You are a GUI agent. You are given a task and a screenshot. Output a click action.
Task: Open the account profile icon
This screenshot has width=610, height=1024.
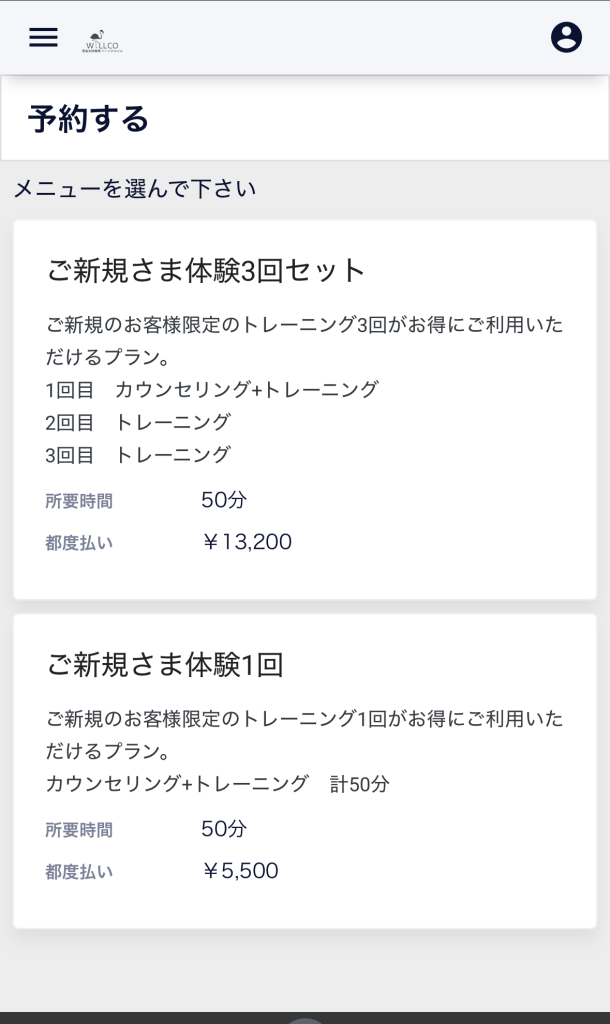[x=566, y=37]
